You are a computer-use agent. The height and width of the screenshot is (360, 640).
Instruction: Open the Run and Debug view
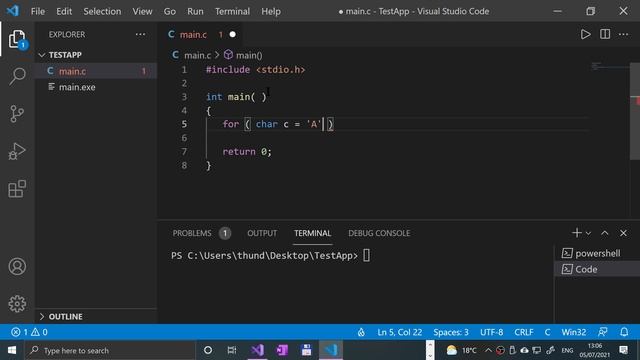(x=17, y=151)
